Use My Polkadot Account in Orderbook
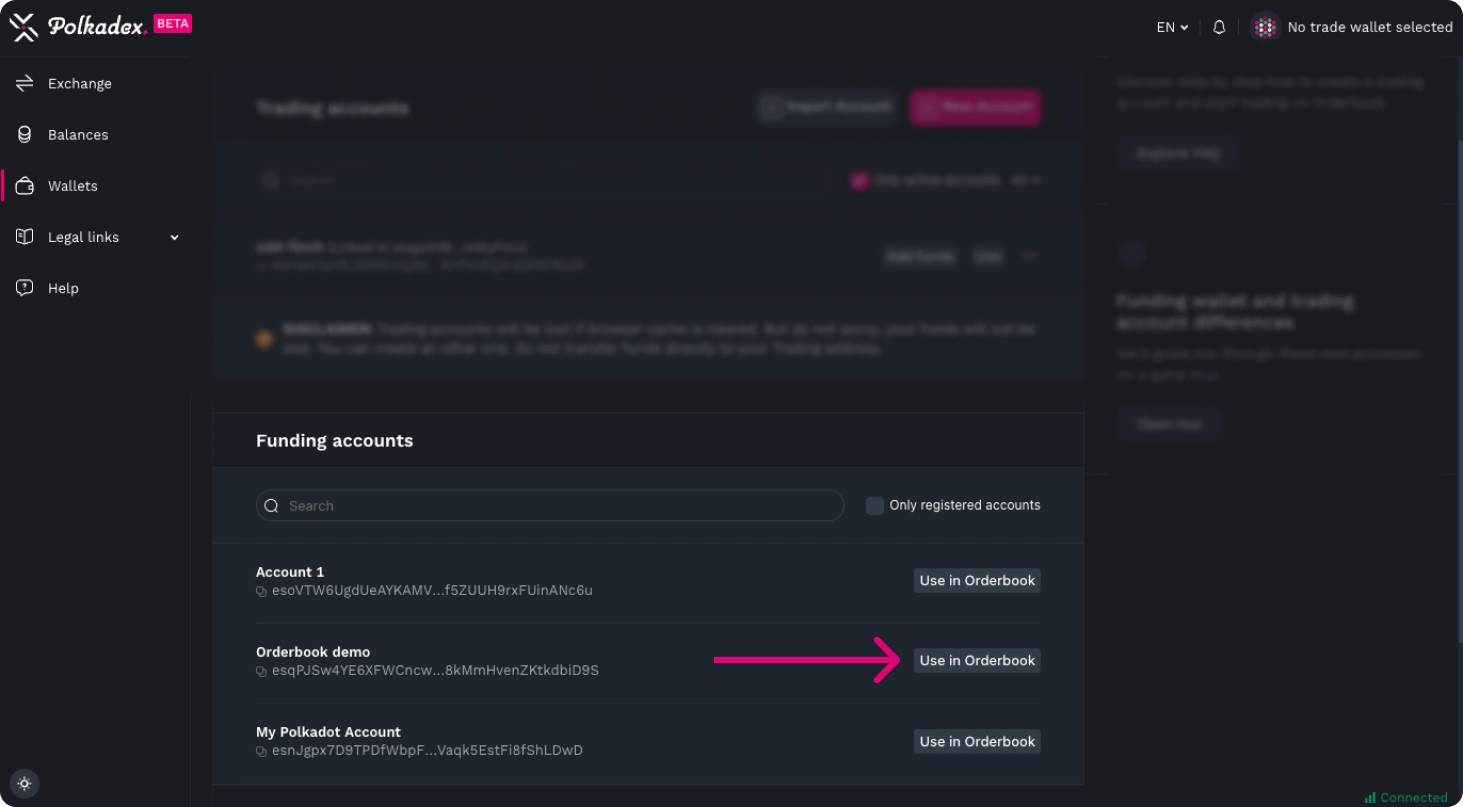Screen dimensions: 1463x807 click(976, 742)
